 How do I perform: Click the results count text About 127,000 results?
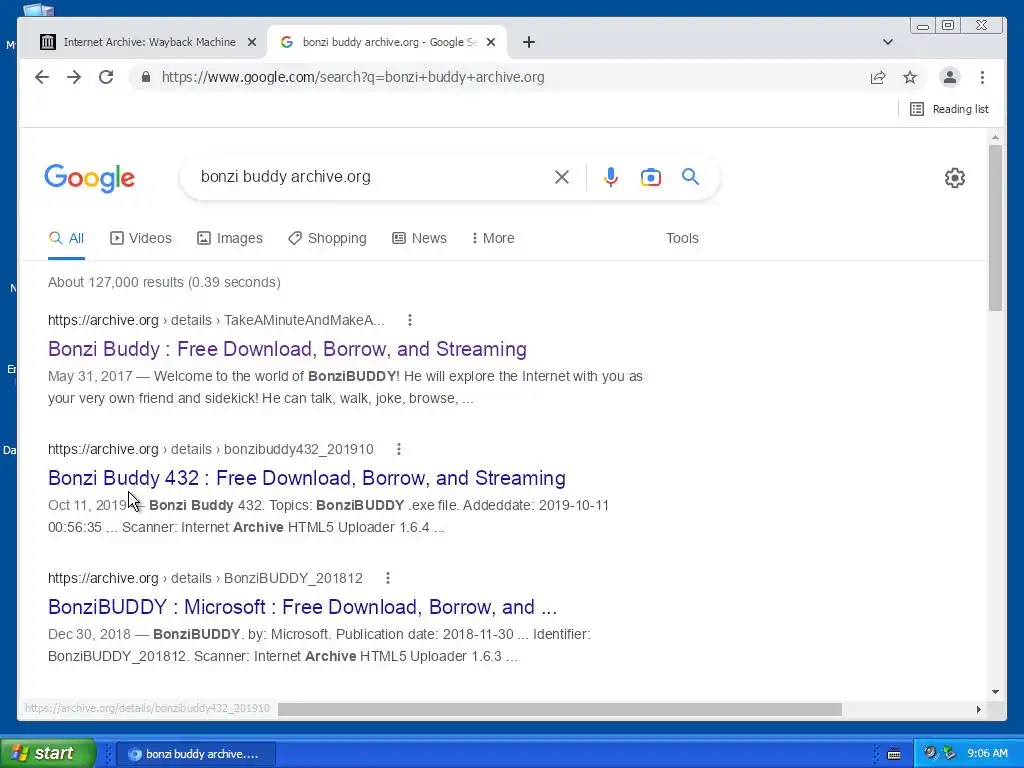[x=164, y=282]
